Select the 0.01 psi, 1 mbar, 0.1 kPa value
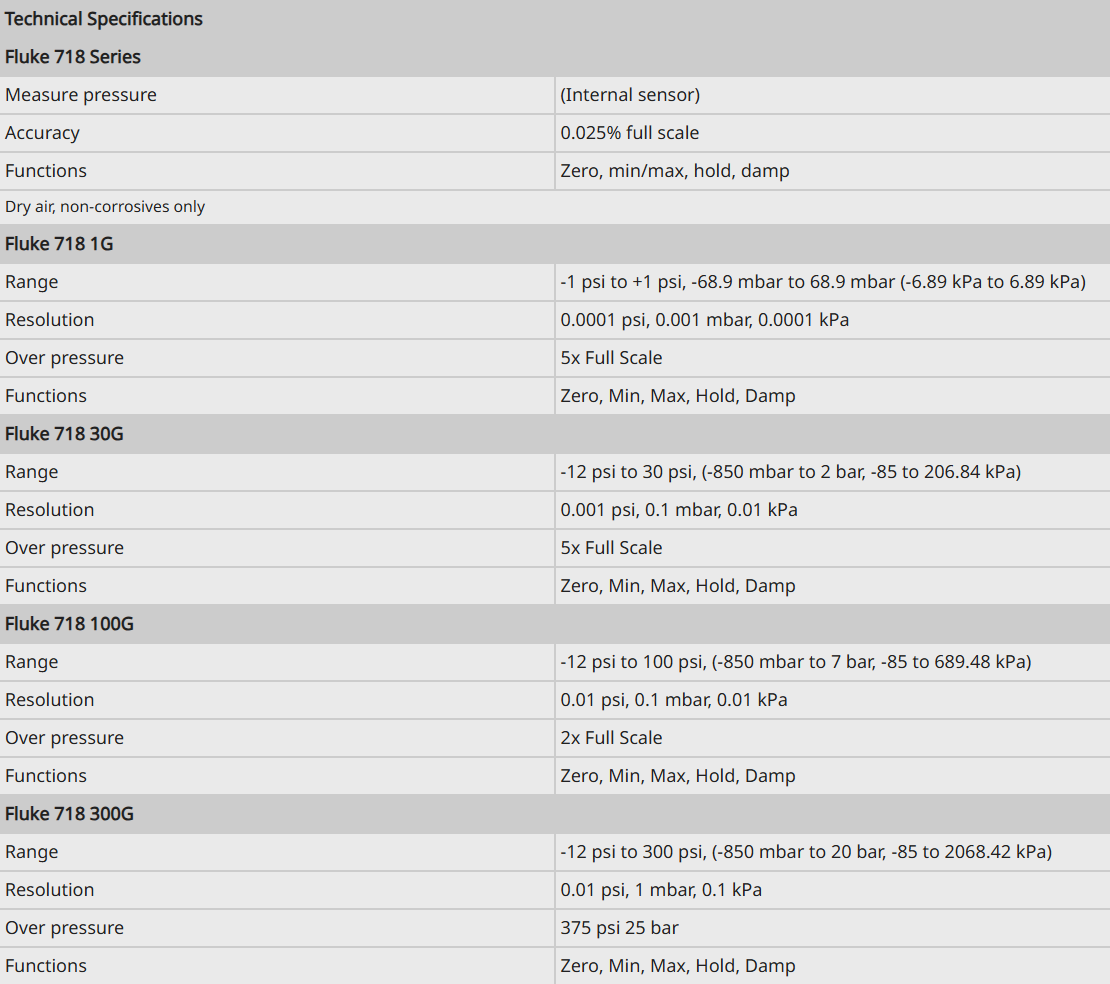 [660, 890]
